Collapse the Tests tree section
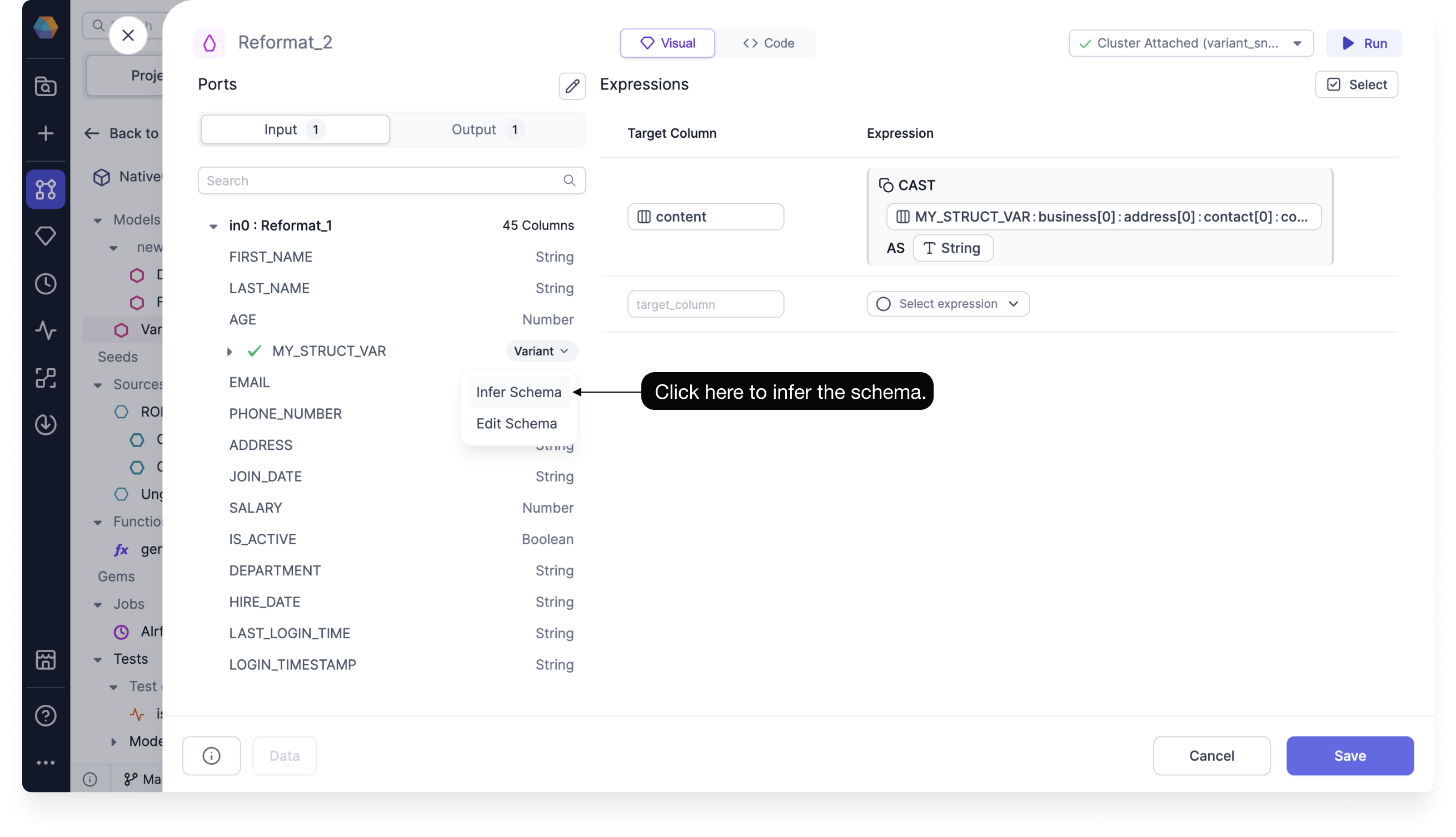Viewport: 1456px width, 837px height. 98,659
